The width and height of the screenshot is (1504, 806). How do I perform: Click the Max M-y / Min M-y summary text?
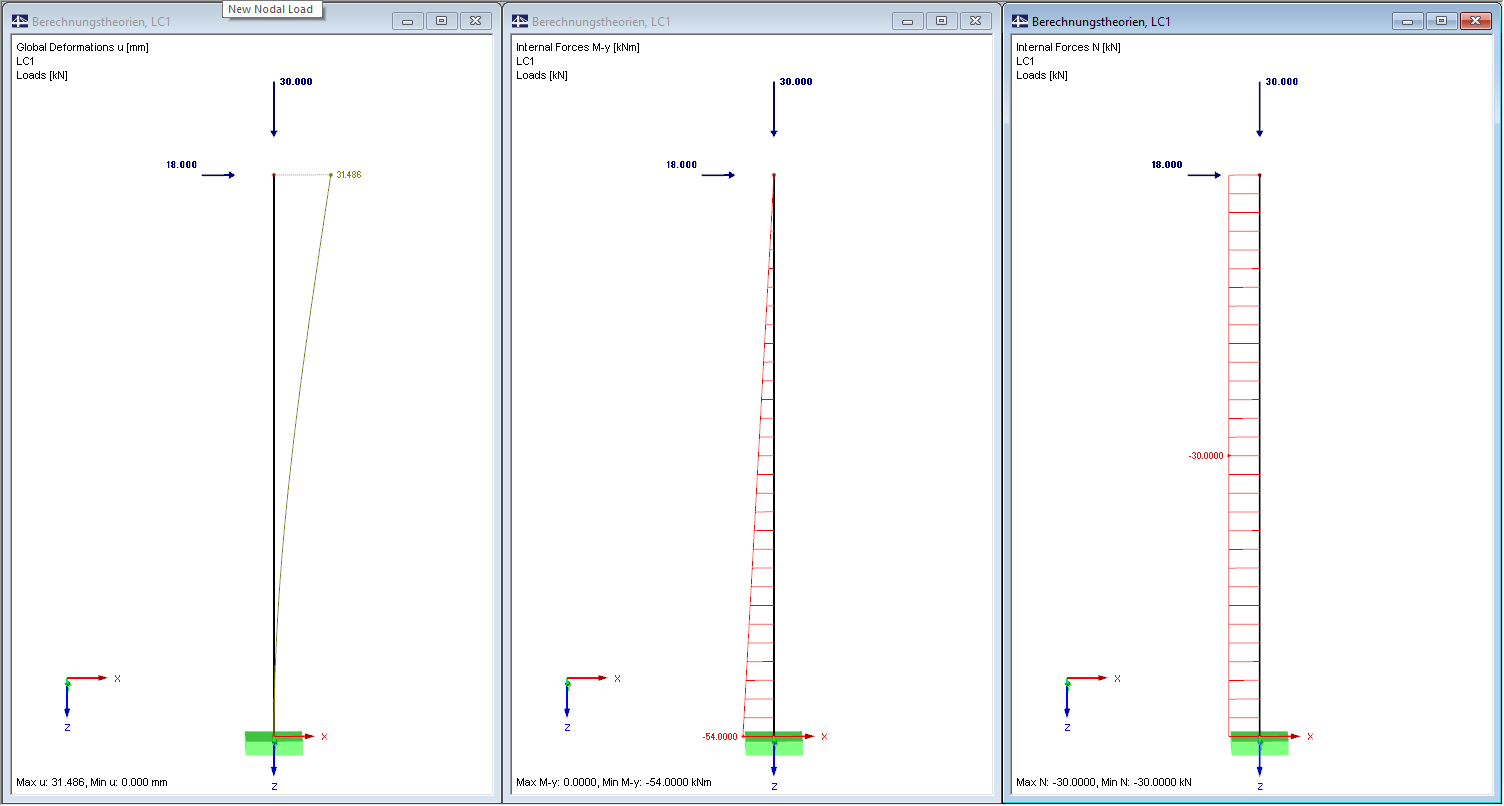614,782
